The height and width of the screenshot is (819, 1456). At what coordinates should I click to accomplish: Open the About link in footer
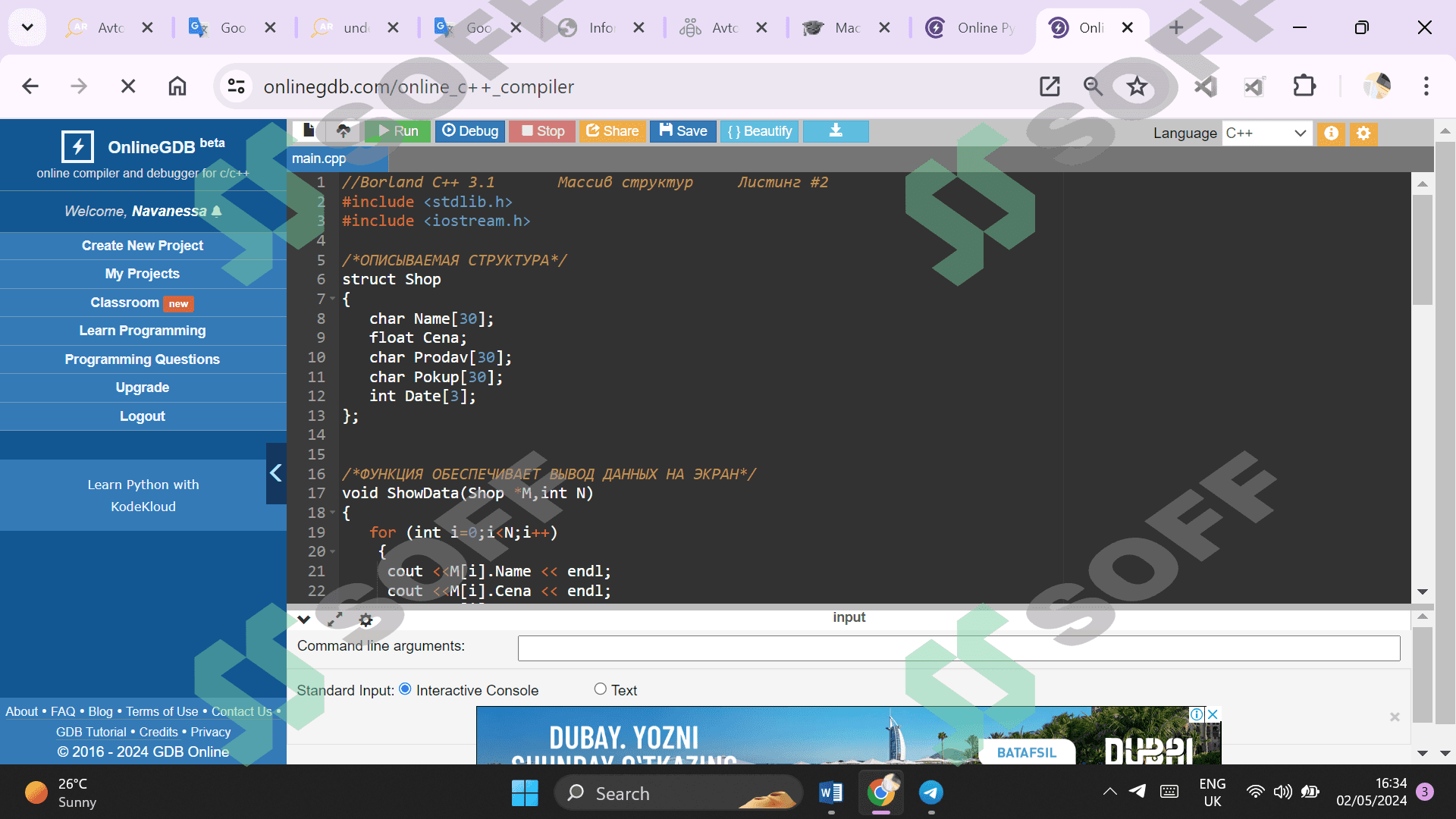point(21,711)
